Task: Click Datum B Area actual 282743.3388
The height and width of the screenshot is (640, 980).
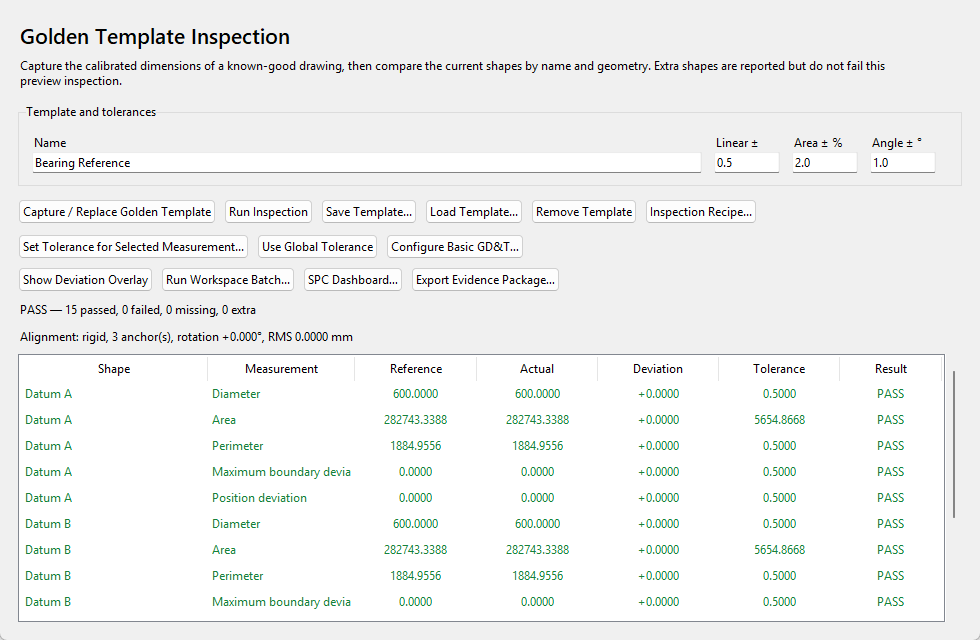Action: [538, 550]
